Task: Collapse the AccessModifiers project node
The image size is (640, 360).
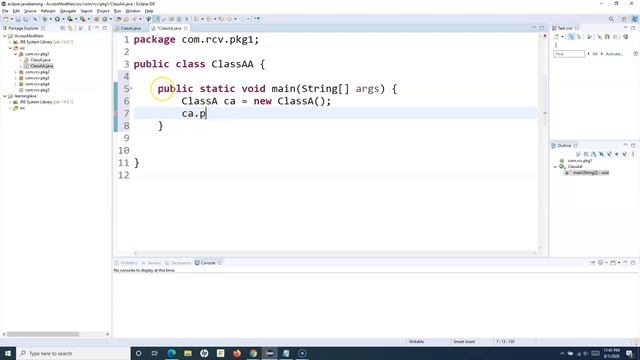Action: pyautogui.click(x=5, y=36)
